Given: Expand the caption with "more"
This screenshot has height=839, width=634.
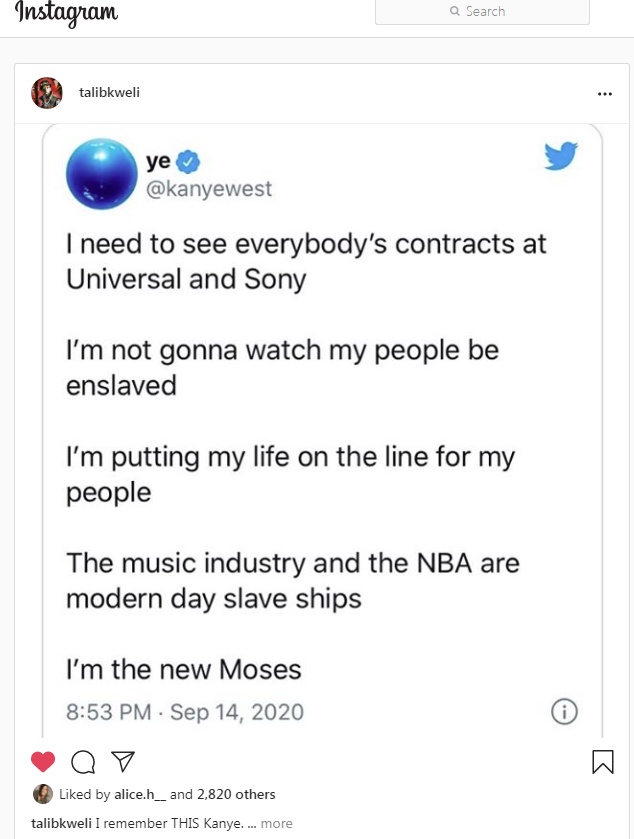Looking at the screenshot, I should [x=277, y=824].
